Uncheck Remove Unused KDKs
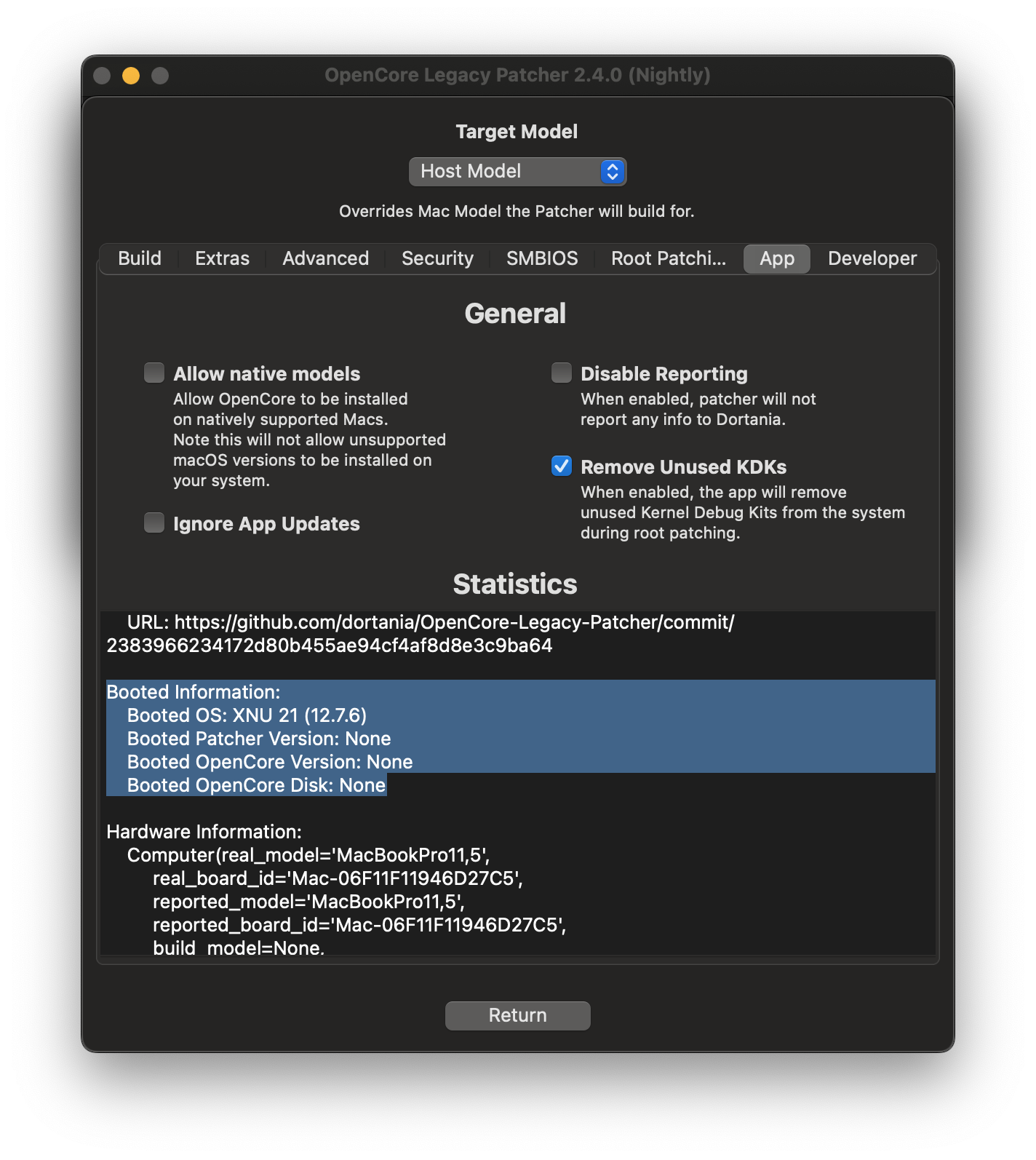Screen dimensions: 1036x1160 (x=562, y=466)
